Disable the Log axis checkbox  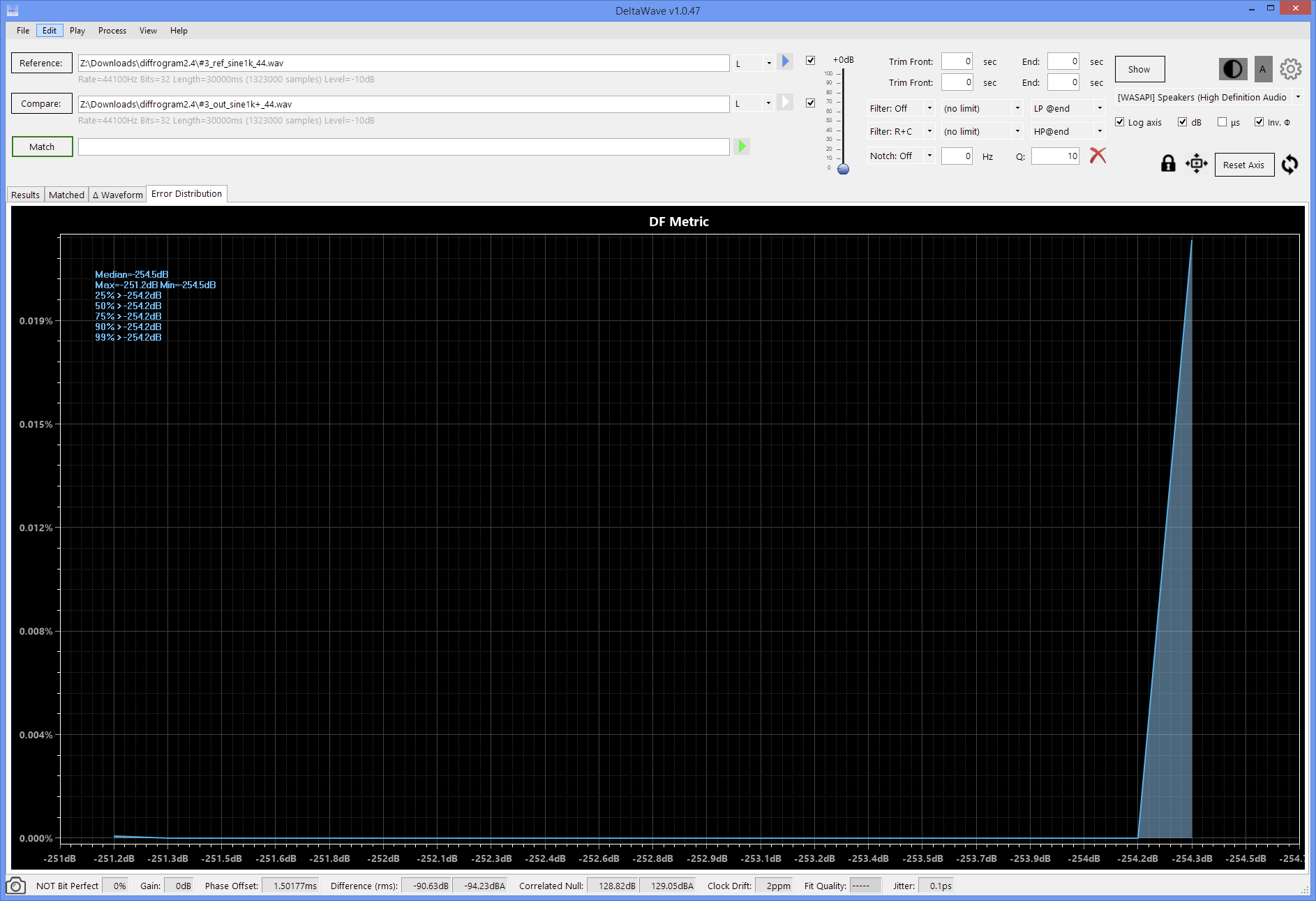click(1120, 122)
